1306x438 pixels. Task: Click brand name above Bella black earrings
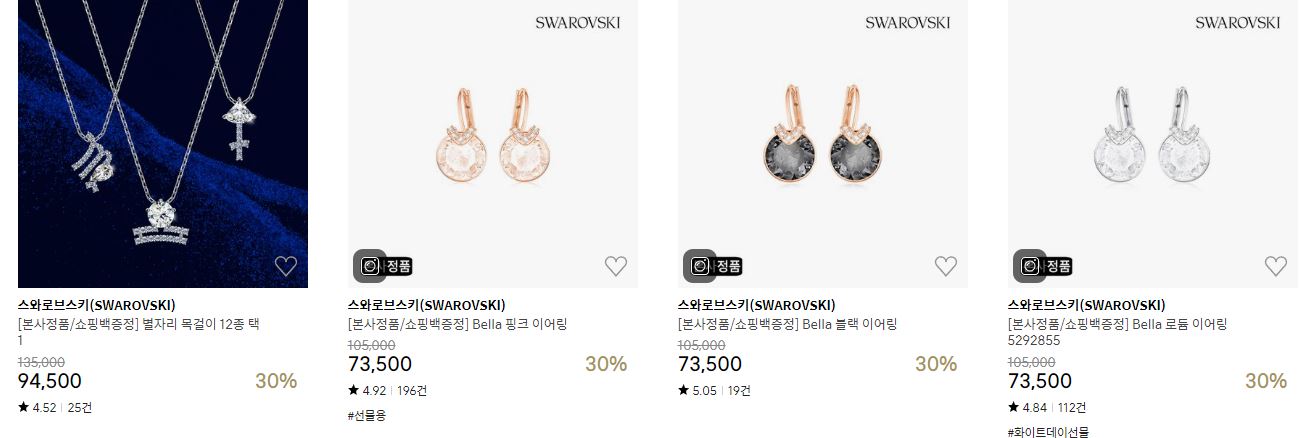(757, 305)
